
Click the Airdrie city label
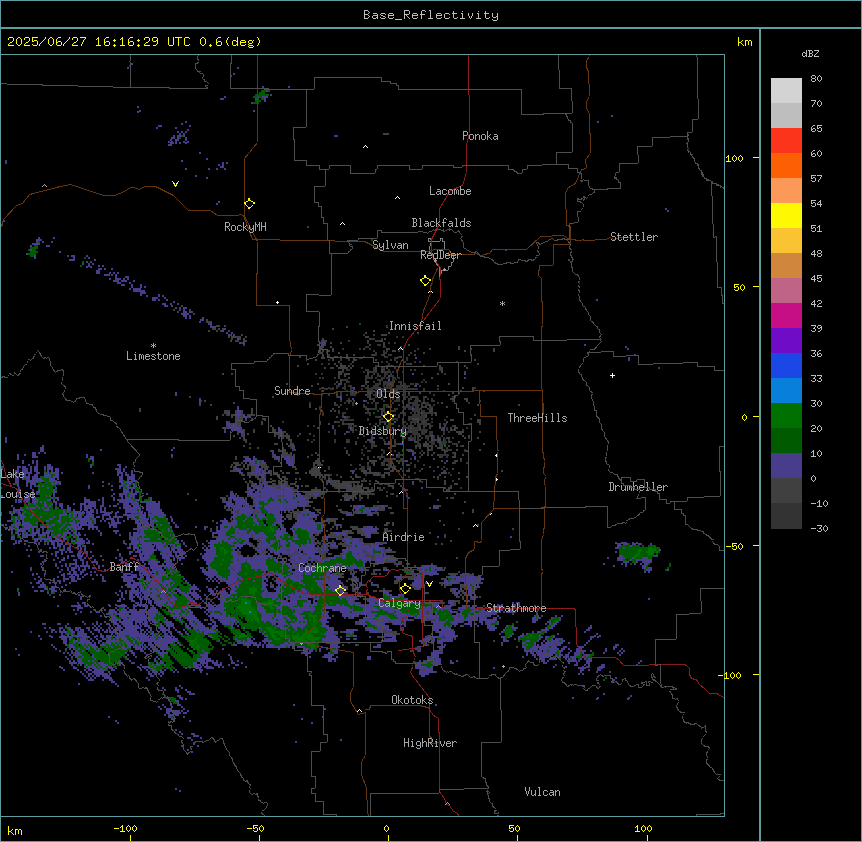[x=403, y=537]
